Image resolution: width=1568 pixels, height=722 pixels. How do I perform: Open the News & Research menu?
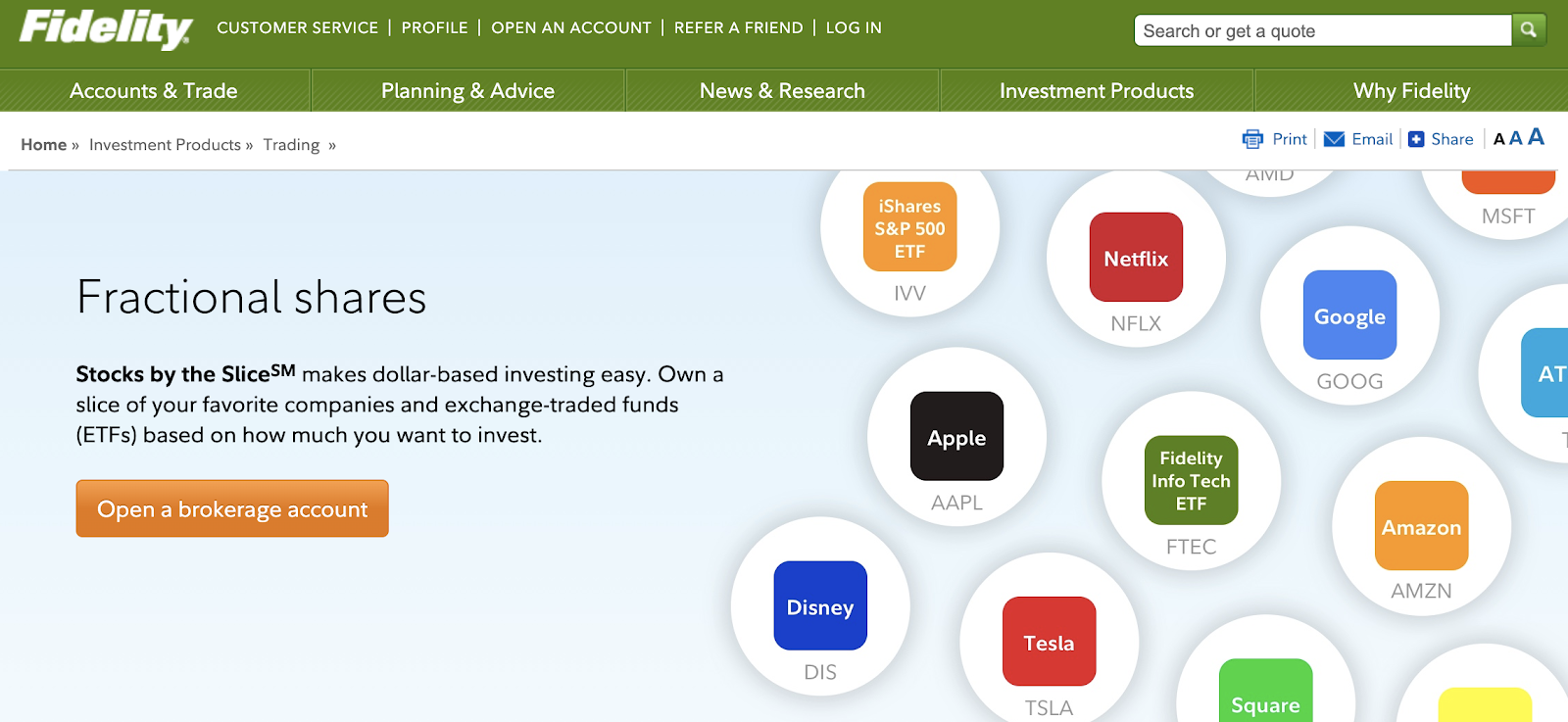click(x=782, y=91)
